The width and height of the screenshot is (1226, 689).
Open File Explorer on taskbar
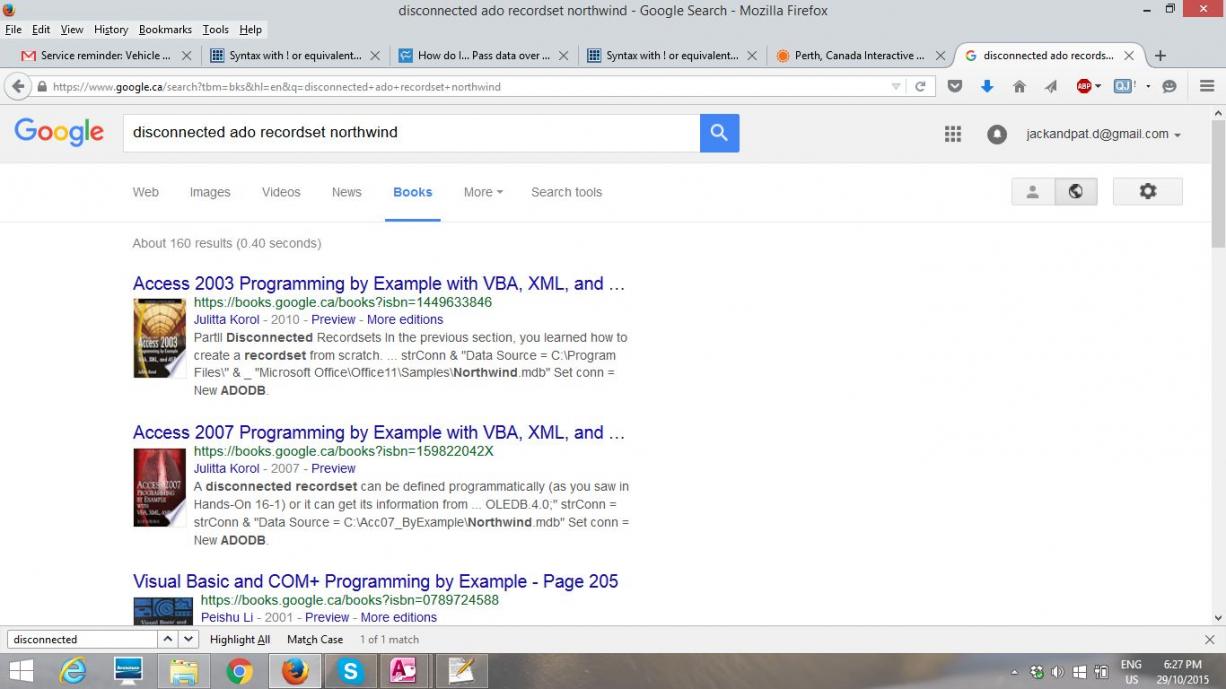click(184, 671)
